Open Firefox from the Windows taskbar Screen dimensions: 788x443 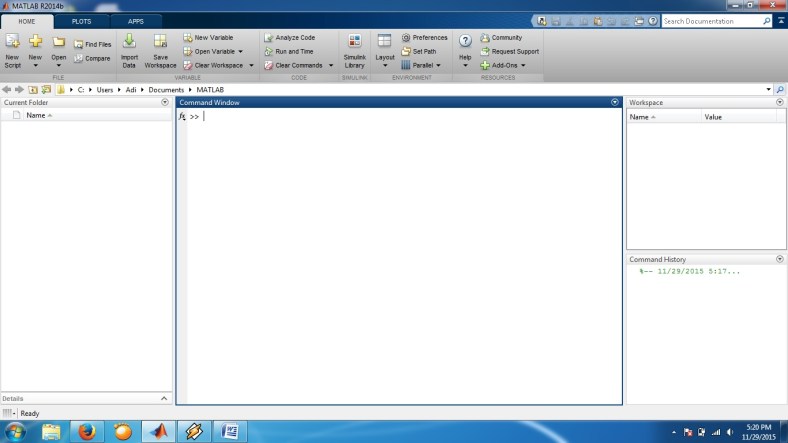(x=86, y=431)
